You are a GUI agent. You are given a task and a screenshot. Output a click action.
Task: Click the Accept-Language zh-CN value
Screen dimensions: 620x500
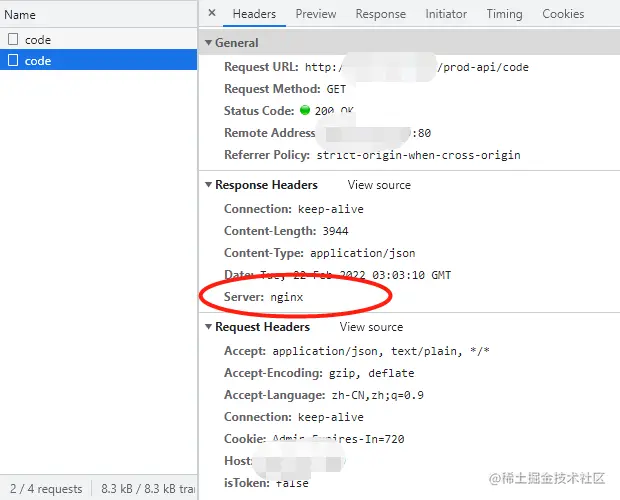click(378, 395)
